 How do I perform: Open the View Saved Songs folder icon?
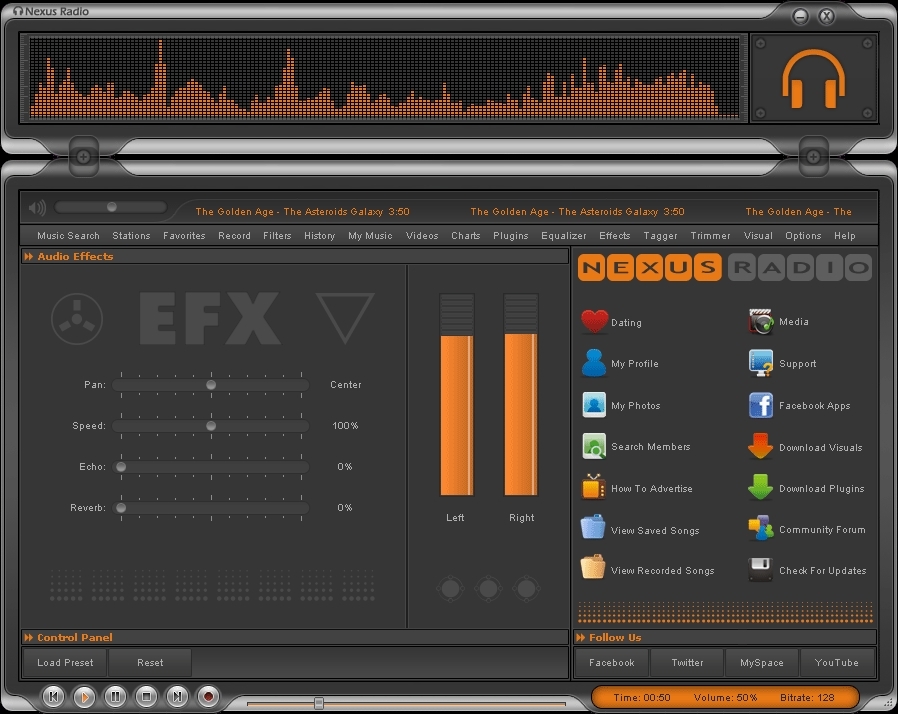click(x=593, y=527)
